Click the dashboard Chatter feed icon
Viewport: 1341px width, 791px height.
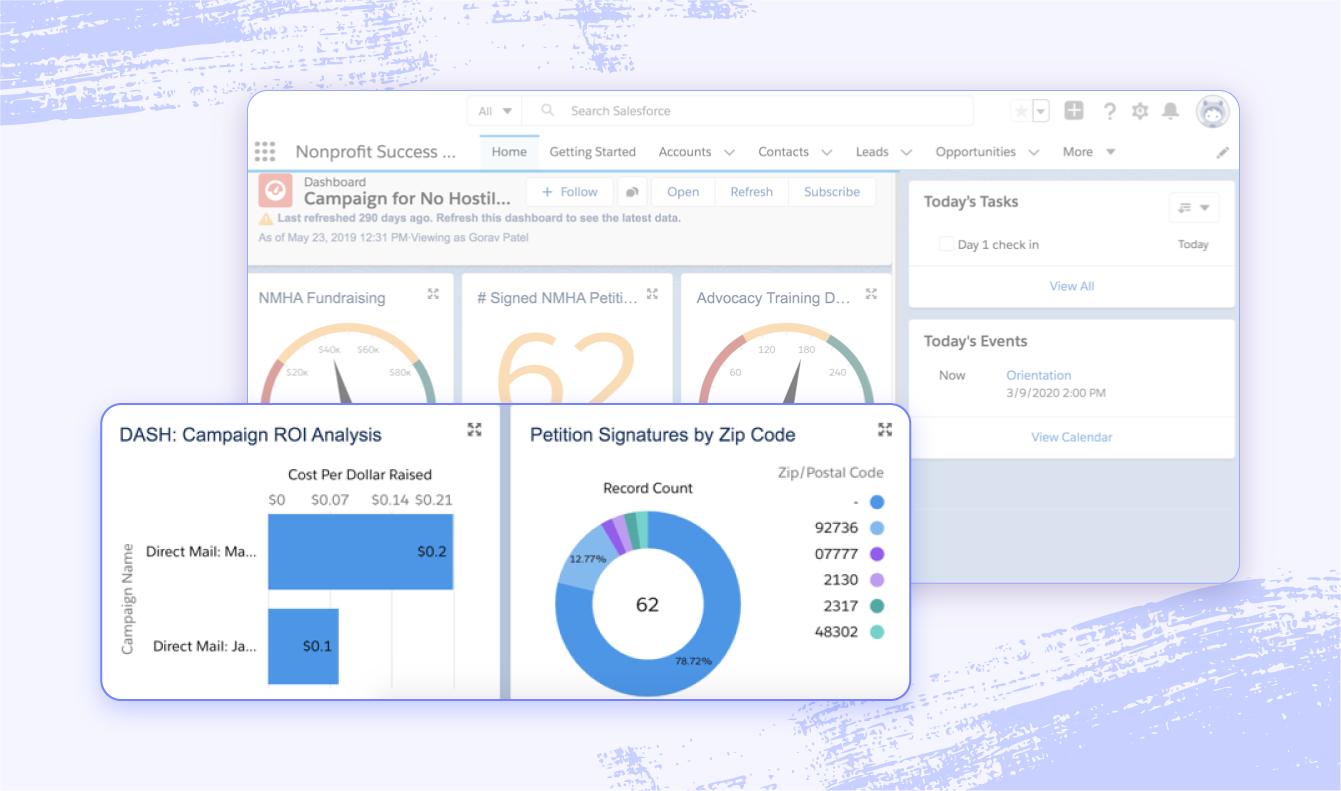[632, 192]
